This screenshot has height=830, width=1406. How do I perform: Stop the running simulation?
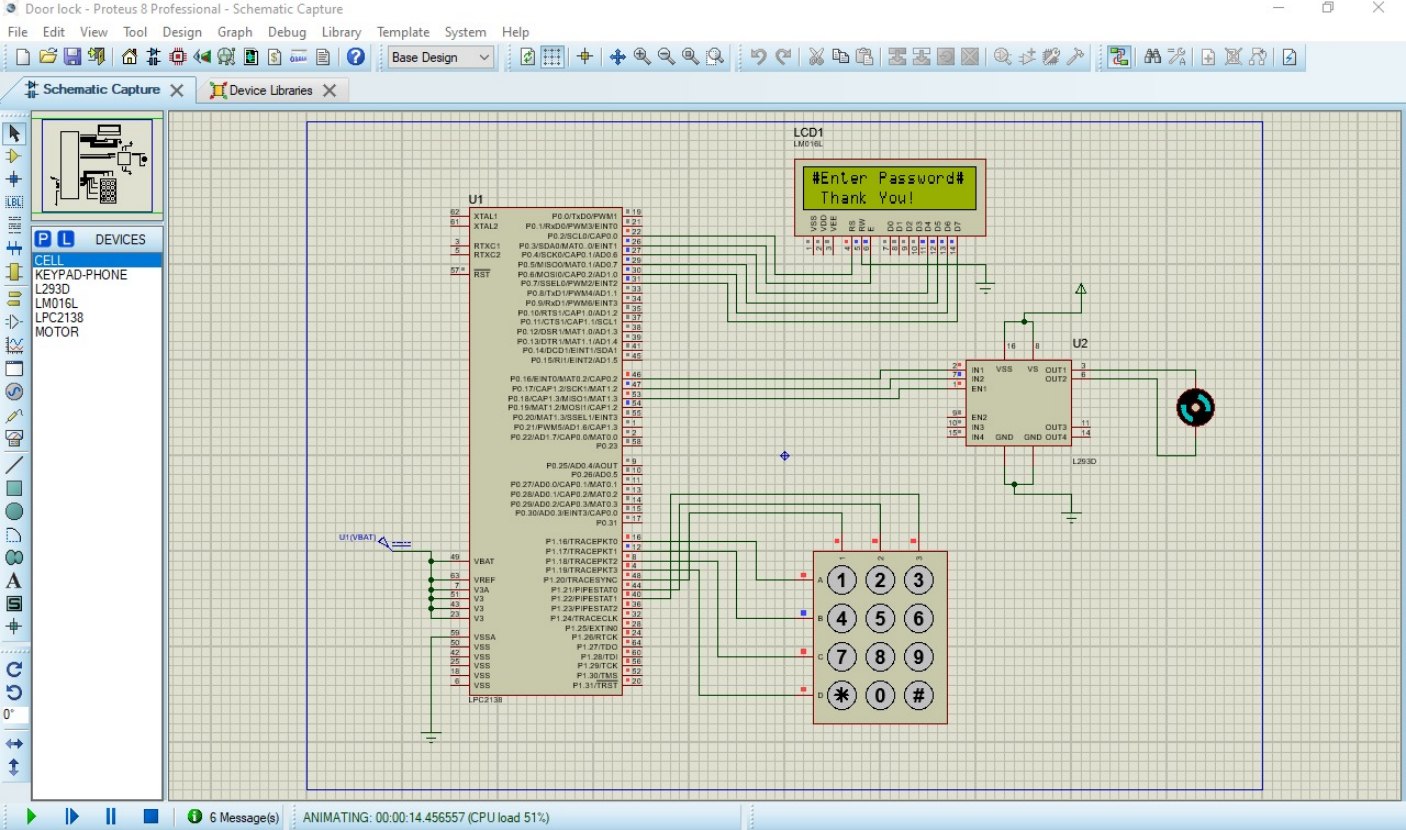(150, 816)
